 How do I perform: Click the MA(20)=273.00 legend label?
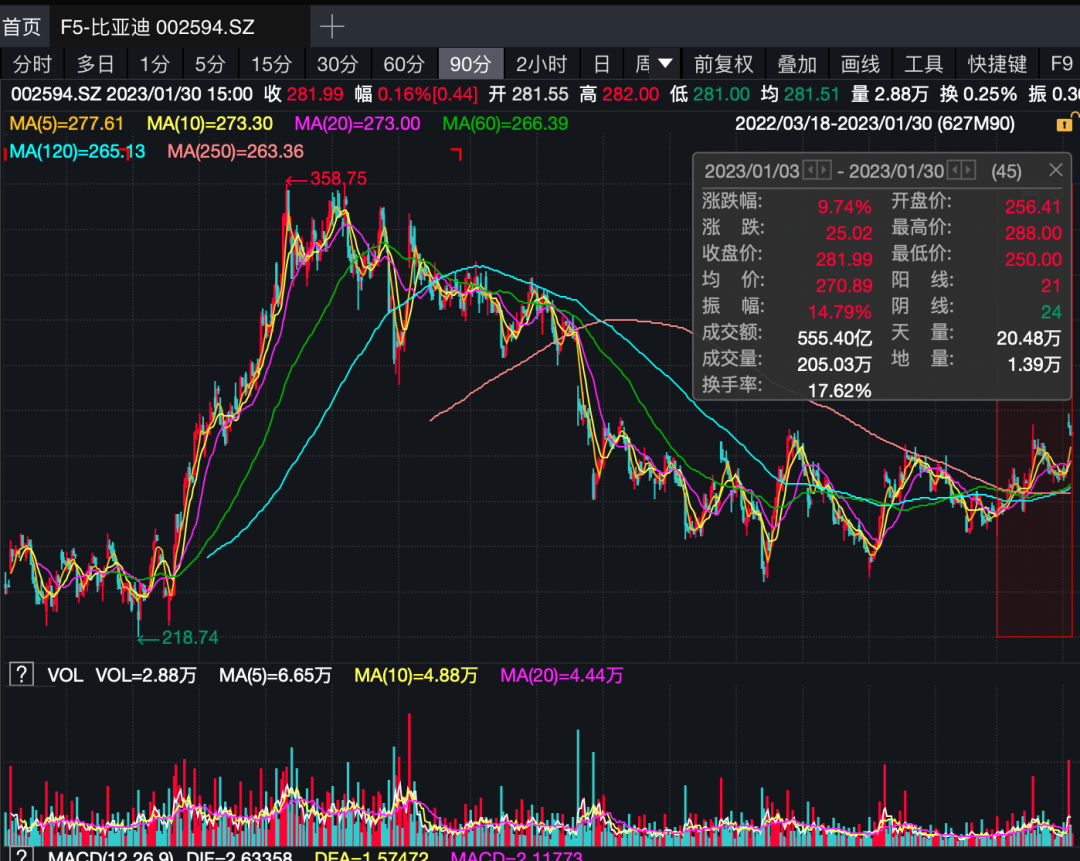[x=357, y=124]
